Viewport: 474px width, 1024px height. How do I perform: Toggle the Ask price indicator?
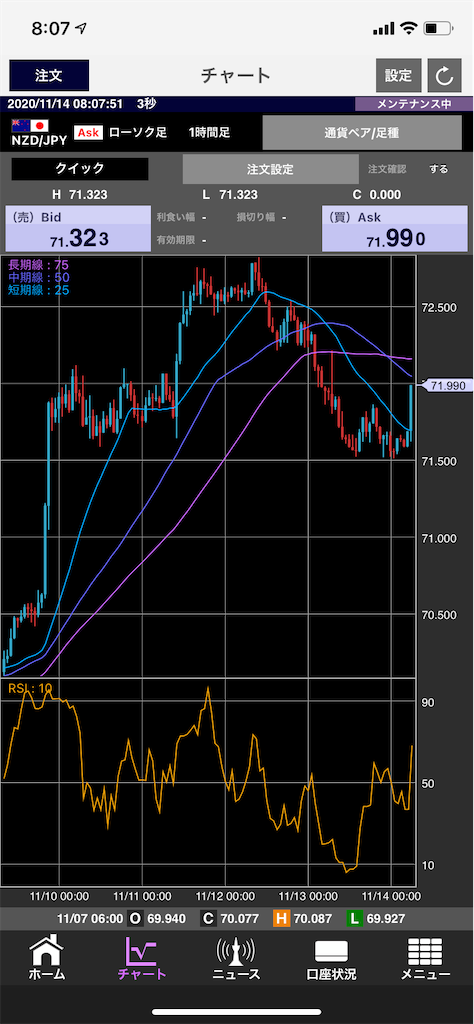point(89,133)
